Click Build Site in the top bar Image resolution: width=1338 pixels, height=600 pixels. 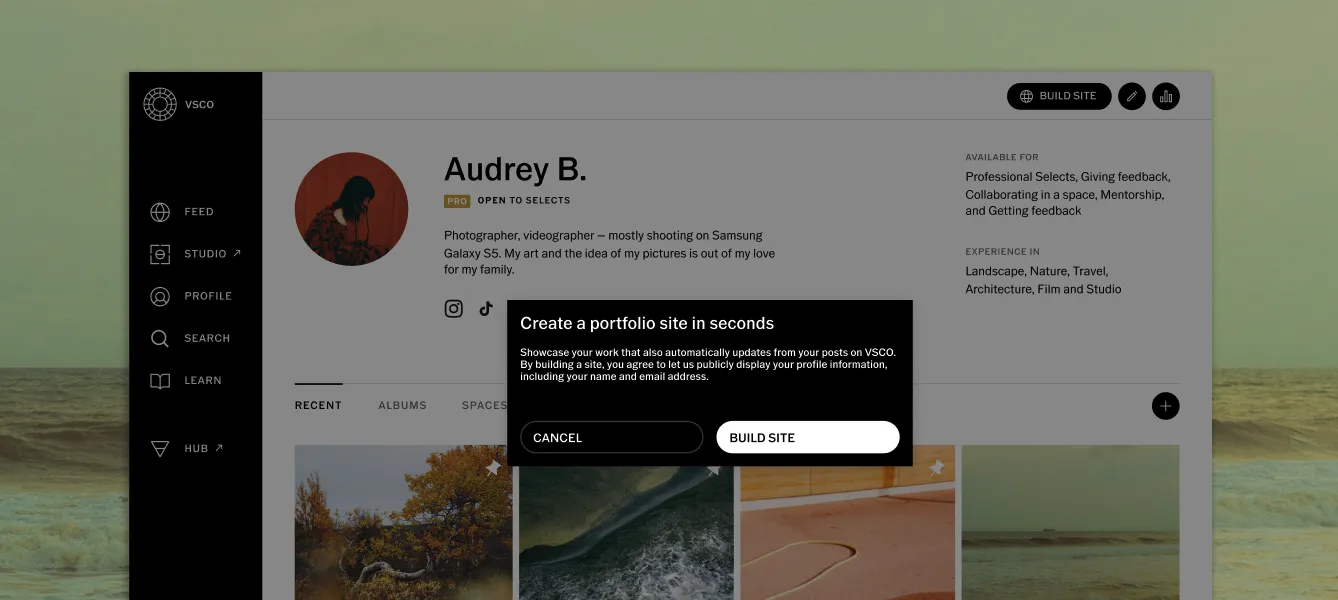coord(1059,96)
